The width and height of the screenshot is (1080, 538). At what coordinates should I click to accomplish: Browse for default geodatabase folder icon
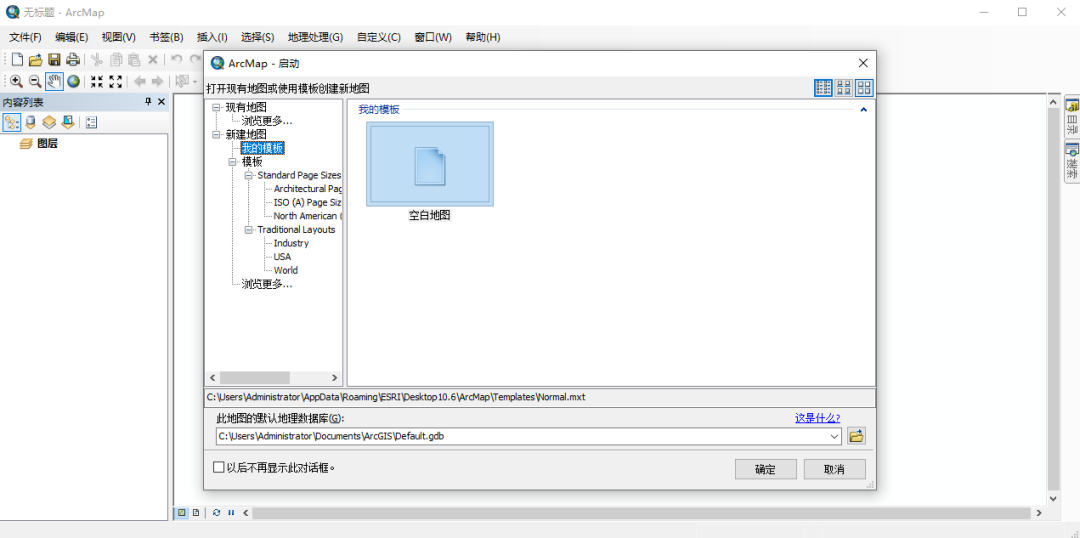coord(856,436)
